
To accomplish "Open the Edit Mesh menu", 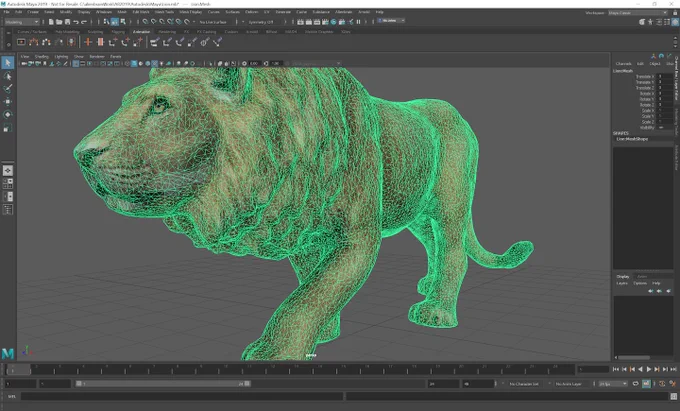I will (141, 12).
